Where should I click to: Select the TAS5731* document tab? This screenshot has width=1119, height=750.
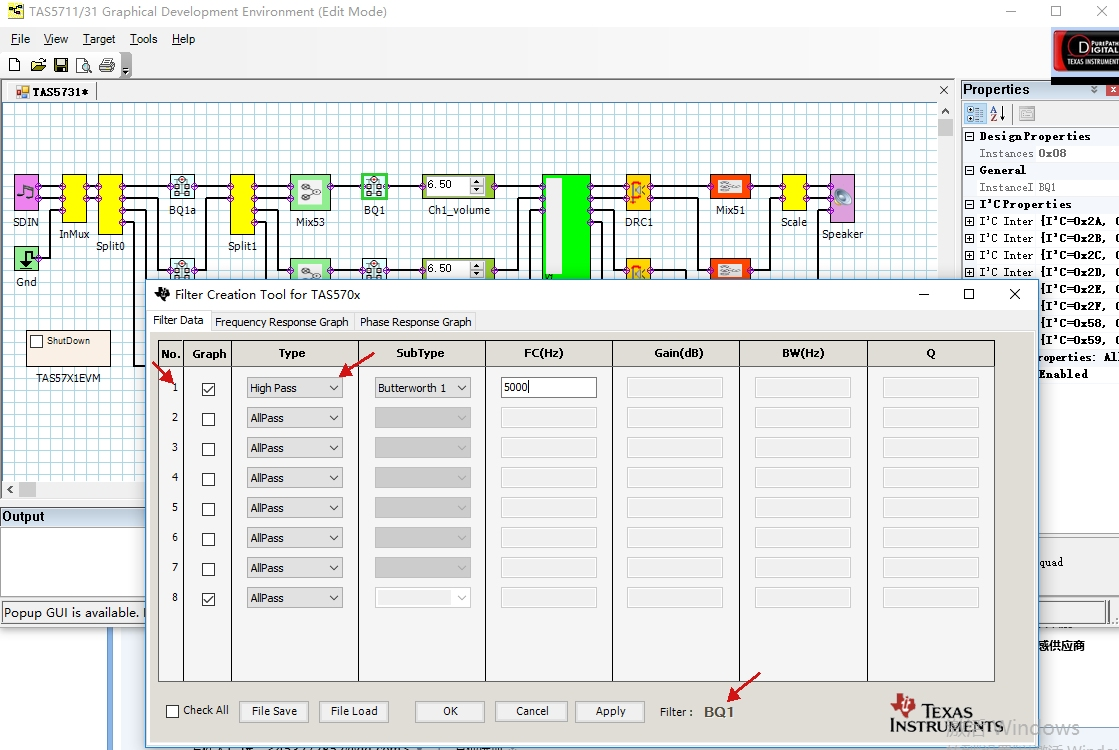coord(52,92)
